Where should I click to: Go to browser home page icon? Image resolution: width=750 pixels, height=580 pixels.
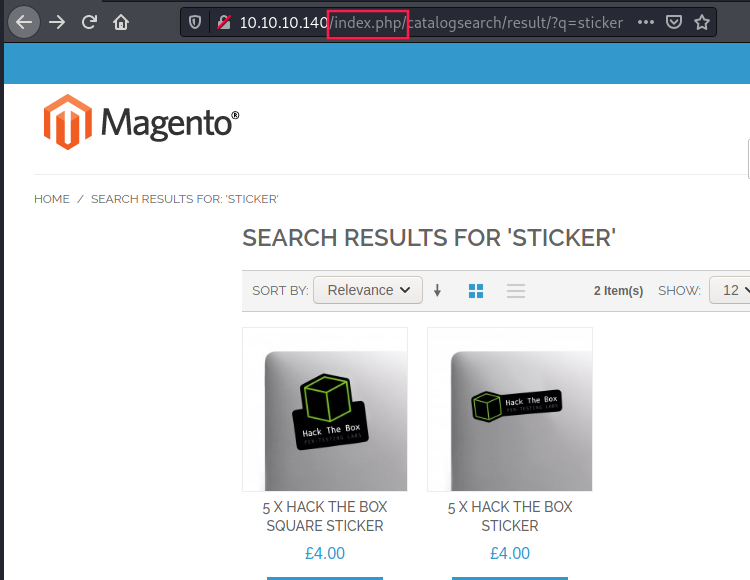click(121, 21)
